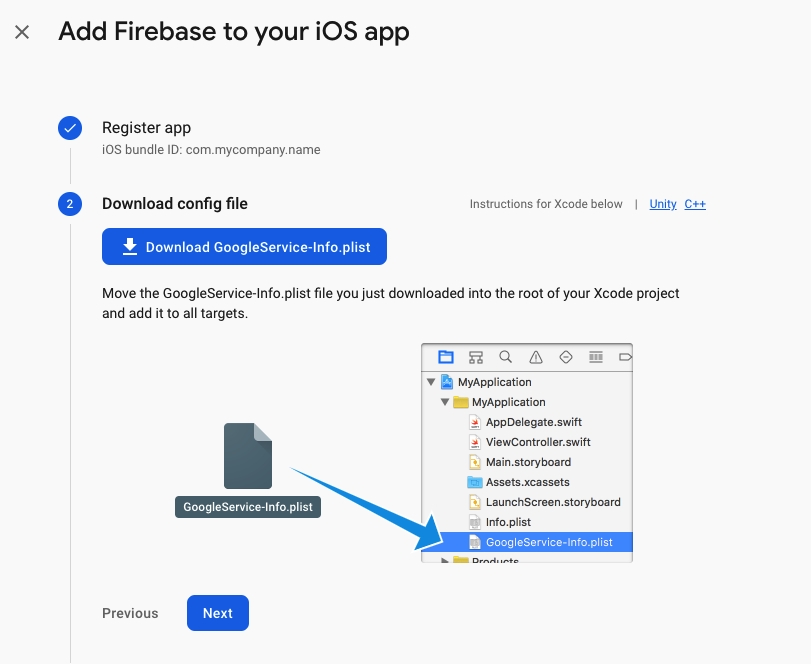
Task: Click the magnifying glass find navigator icon
Action: pos(506,357)
